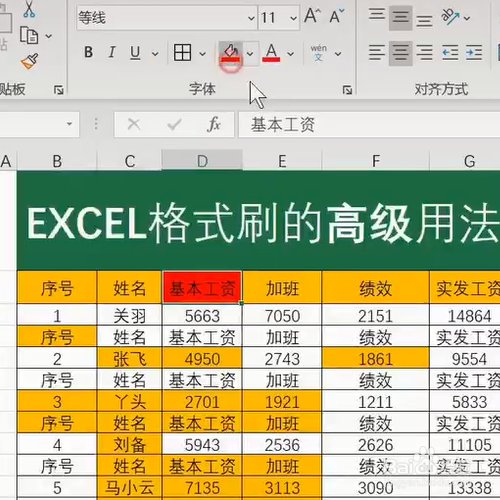Viewport: 500px width, 500px height.
Task: Expand the text orientation options arrow
Action: (x=467, y=18)
